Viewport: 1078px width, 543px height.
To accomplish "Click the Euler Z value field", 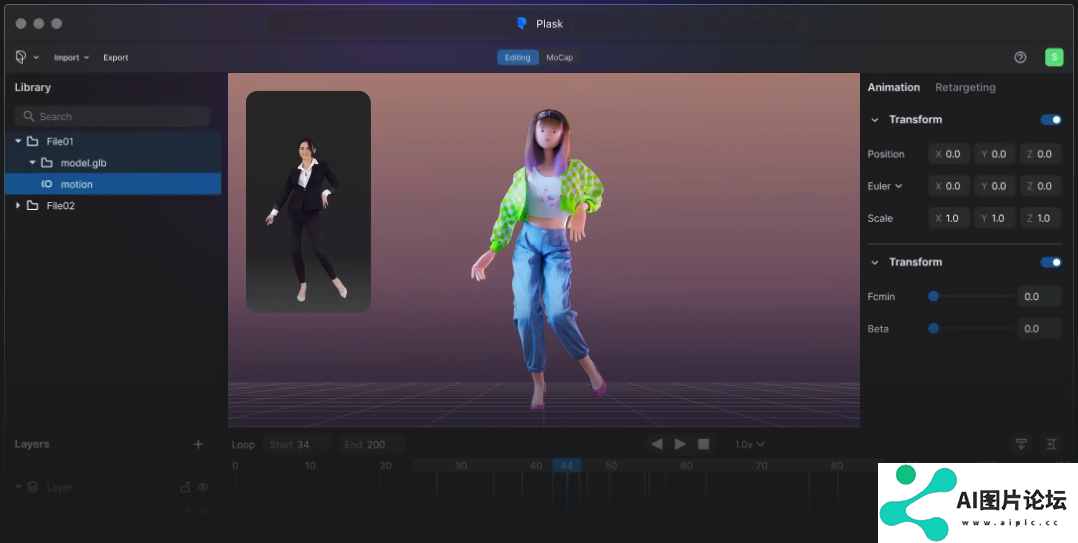I will click(x=1040, y=186).
